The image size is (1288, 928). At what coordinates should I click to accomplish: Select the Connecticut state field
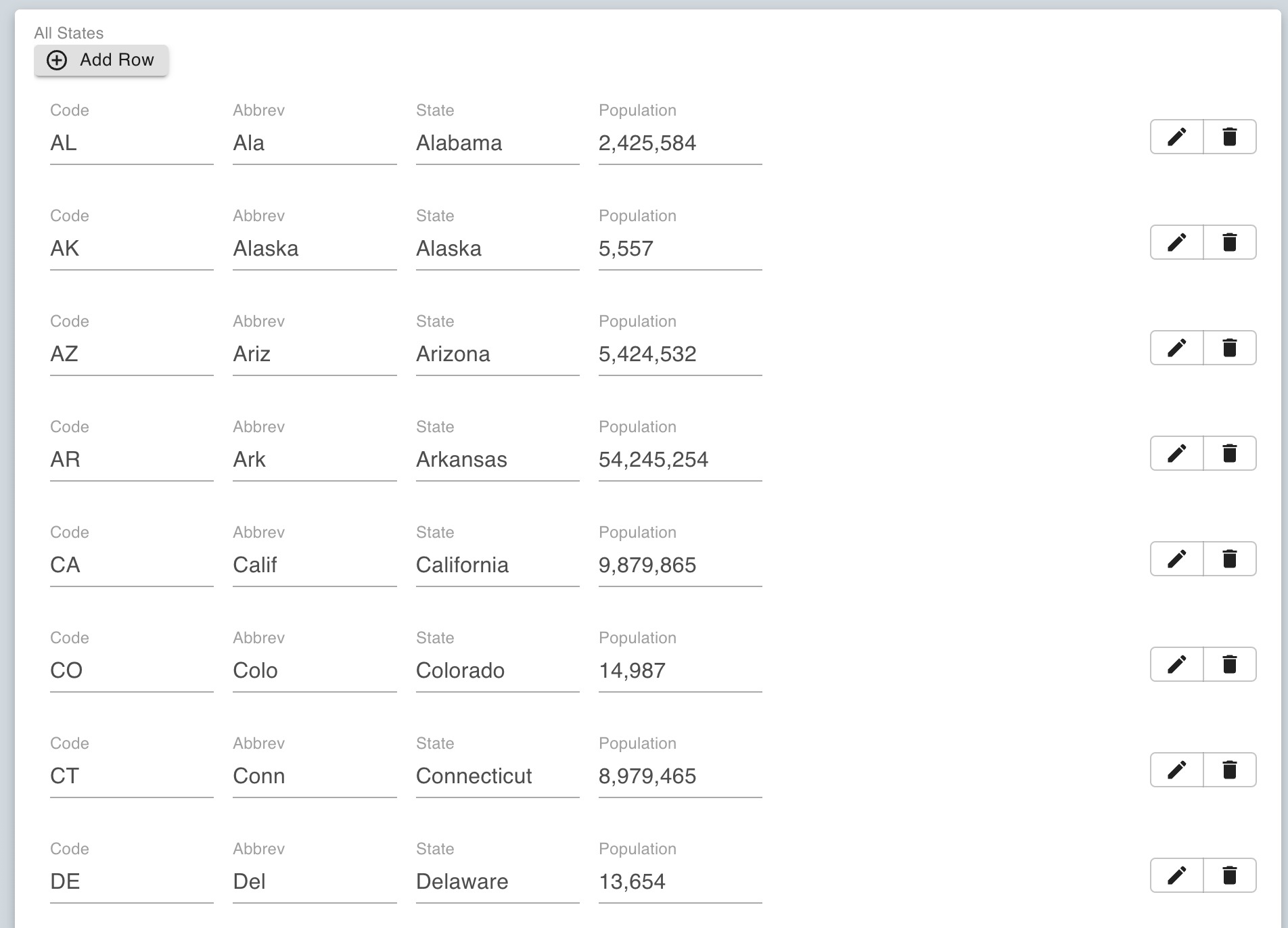pos(497,776)
